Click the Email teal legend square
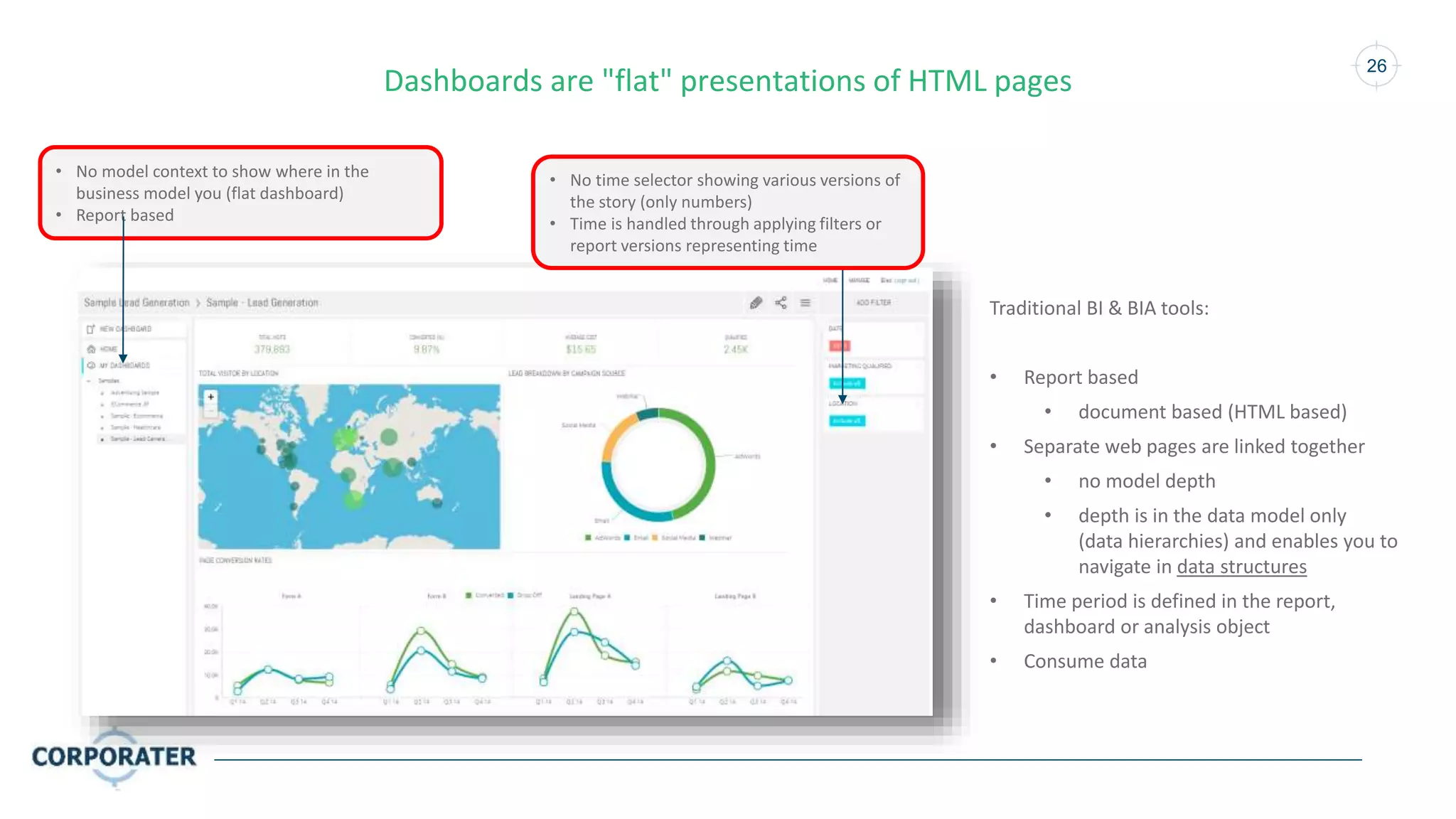 [627, 537]
